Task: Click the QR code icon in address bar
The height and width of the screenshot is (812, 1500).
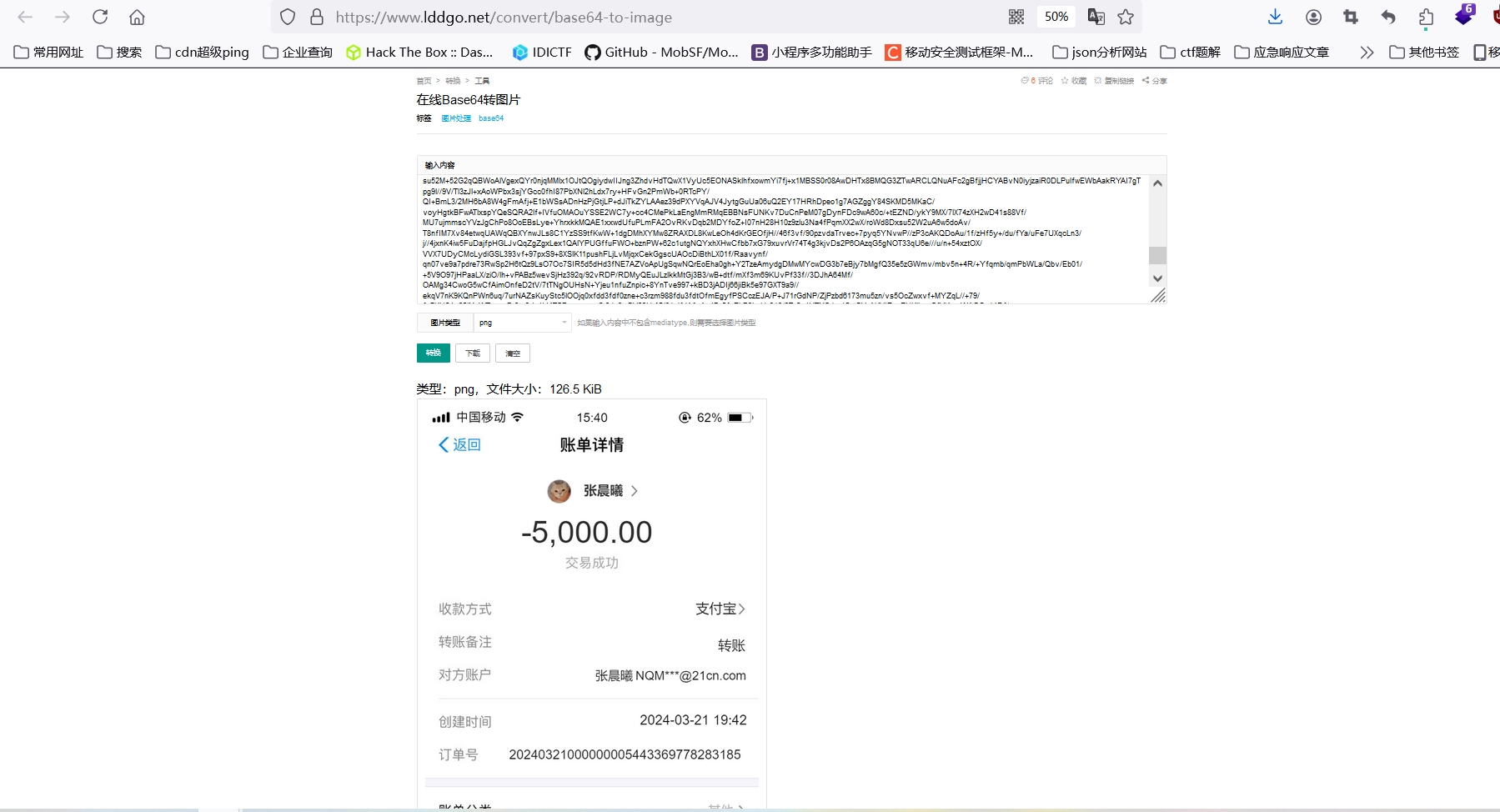Action: click(x=1016, y=17)
